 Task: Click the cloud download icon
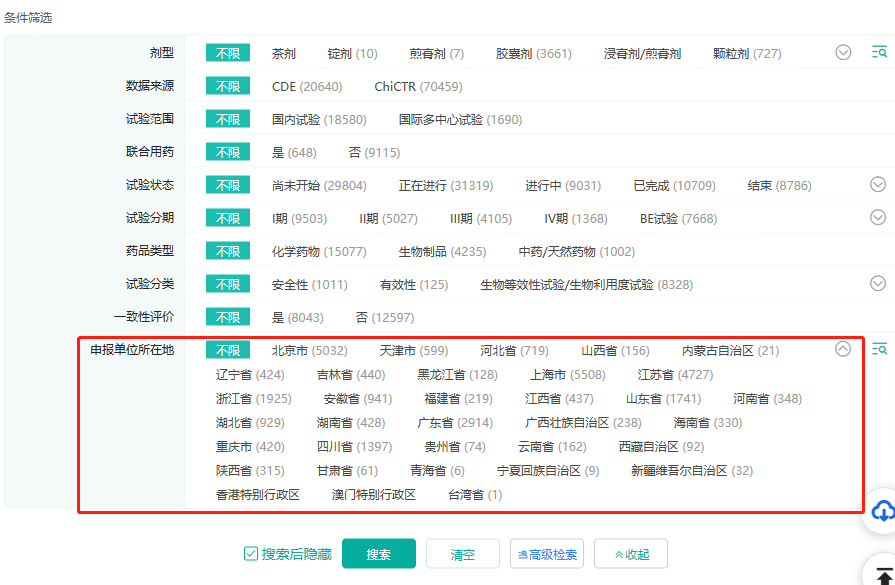882,511
